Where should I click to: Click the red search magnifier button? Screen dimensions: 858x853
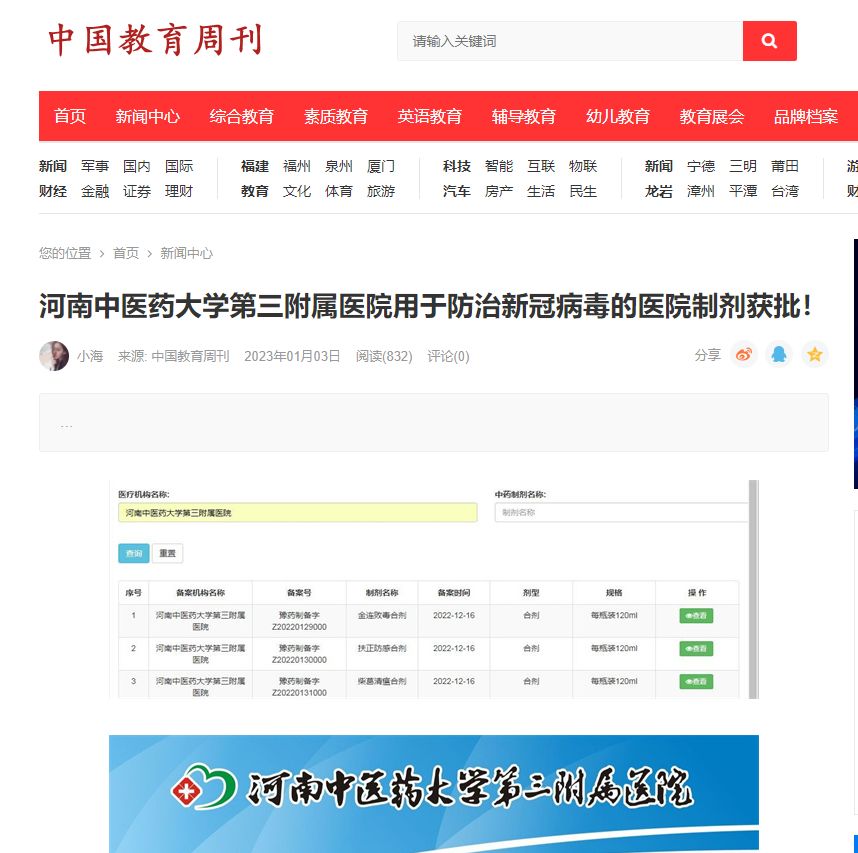coord(769,41)
